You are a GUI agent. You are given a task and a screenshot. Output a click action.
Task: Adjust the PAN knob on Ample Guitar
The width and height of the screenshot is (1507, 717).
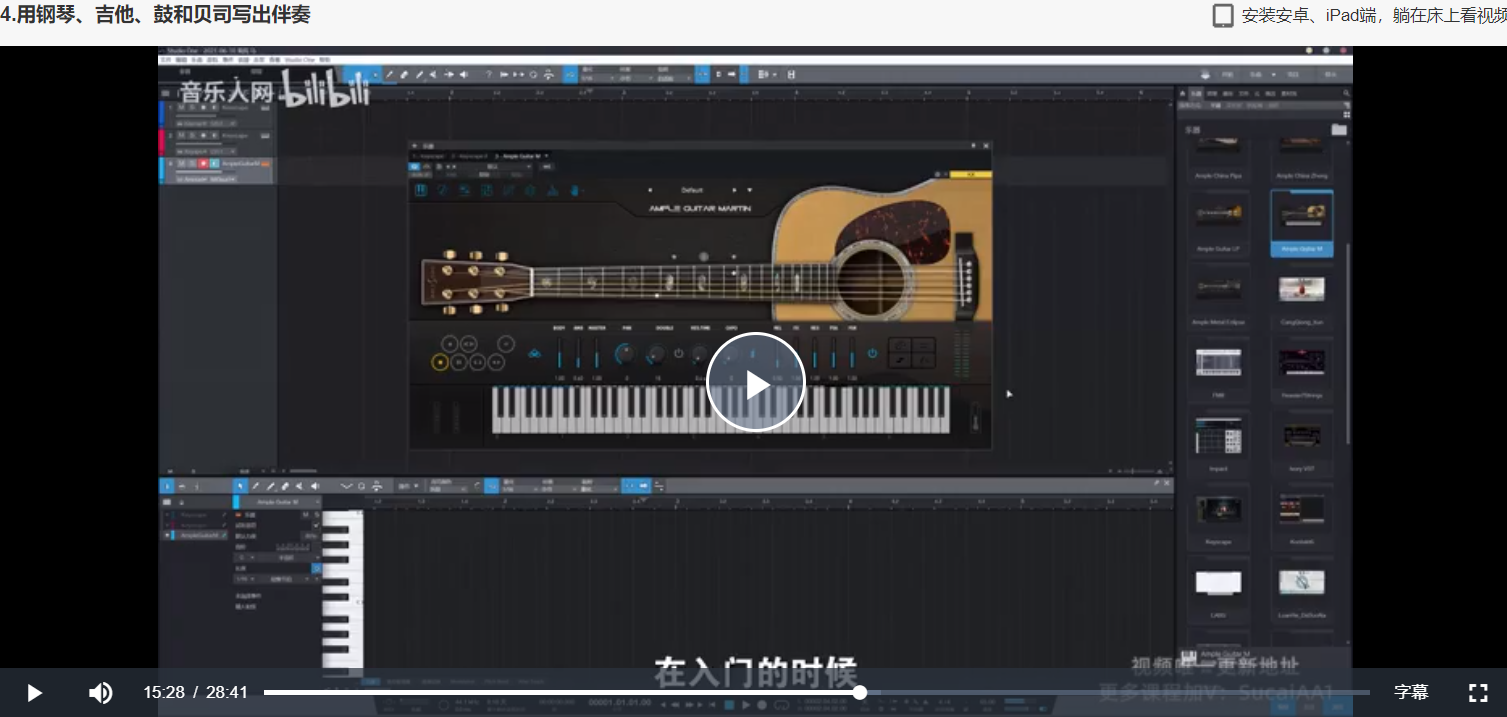pos(625,353)
